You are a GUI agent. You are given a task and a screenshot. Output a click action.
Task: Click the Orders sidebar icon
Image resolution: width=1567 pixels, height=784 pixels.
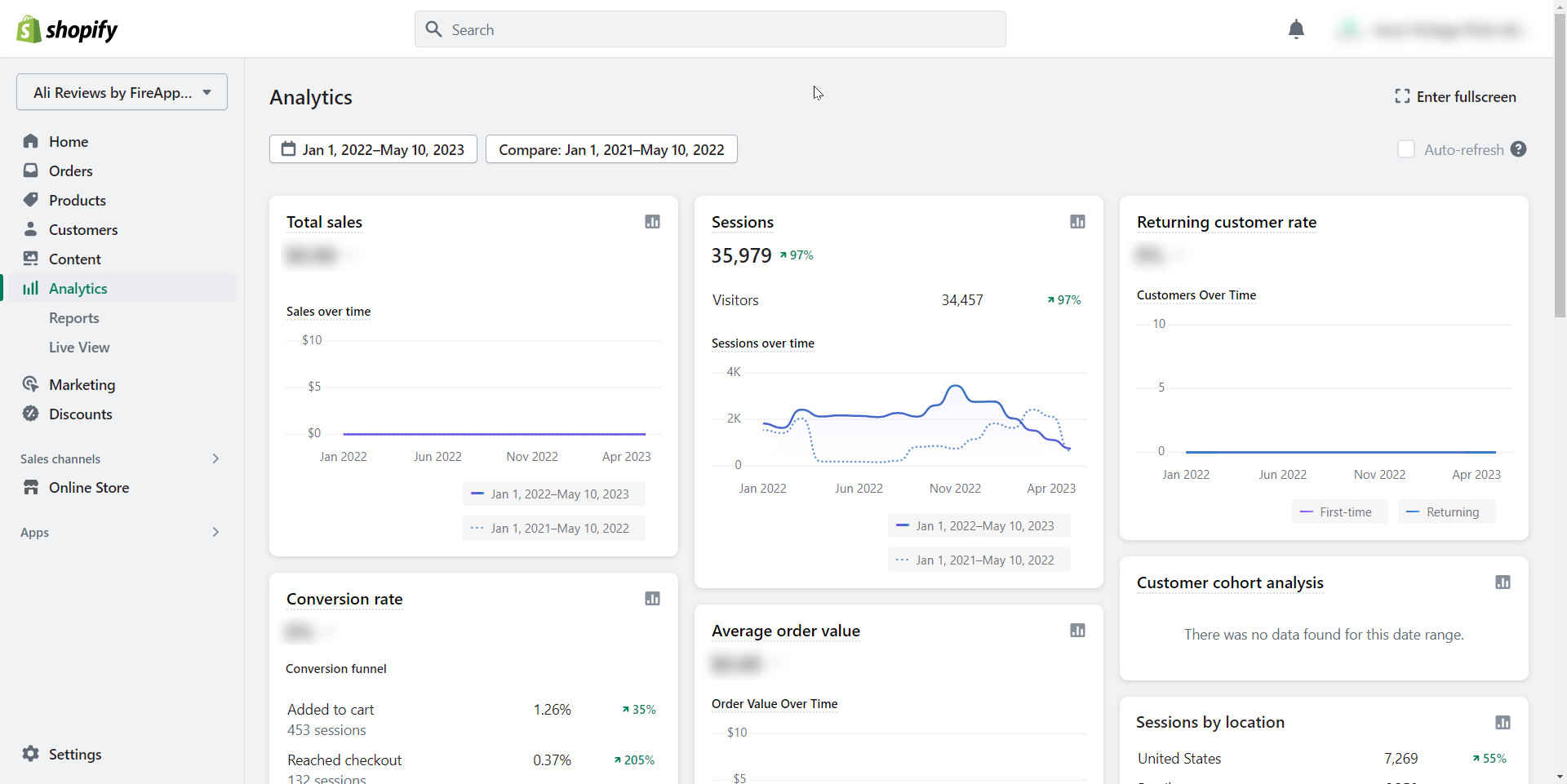tap(31, 171)
